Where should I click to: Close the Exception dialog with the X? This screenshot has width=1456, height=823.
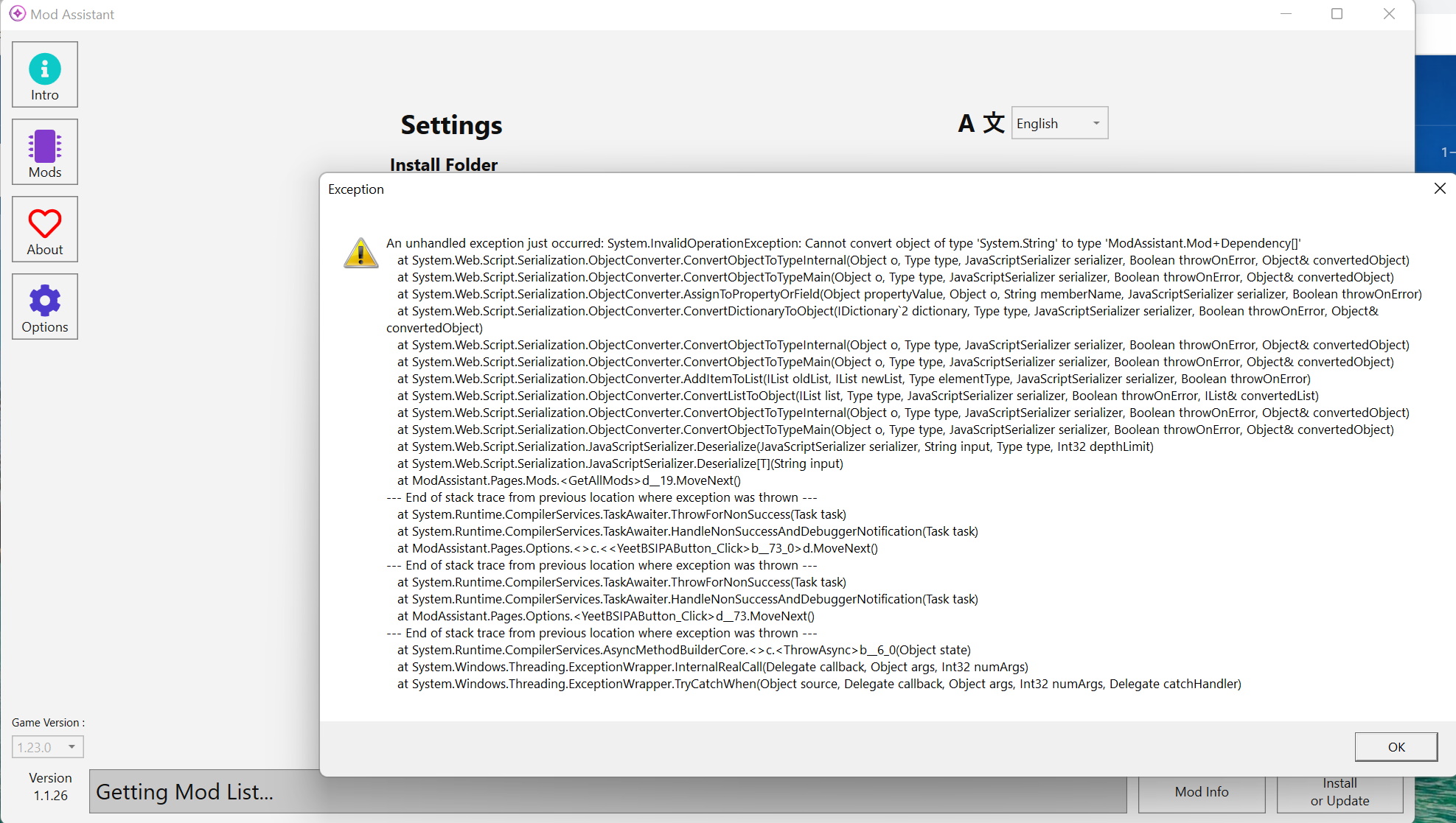(1440, 189)
